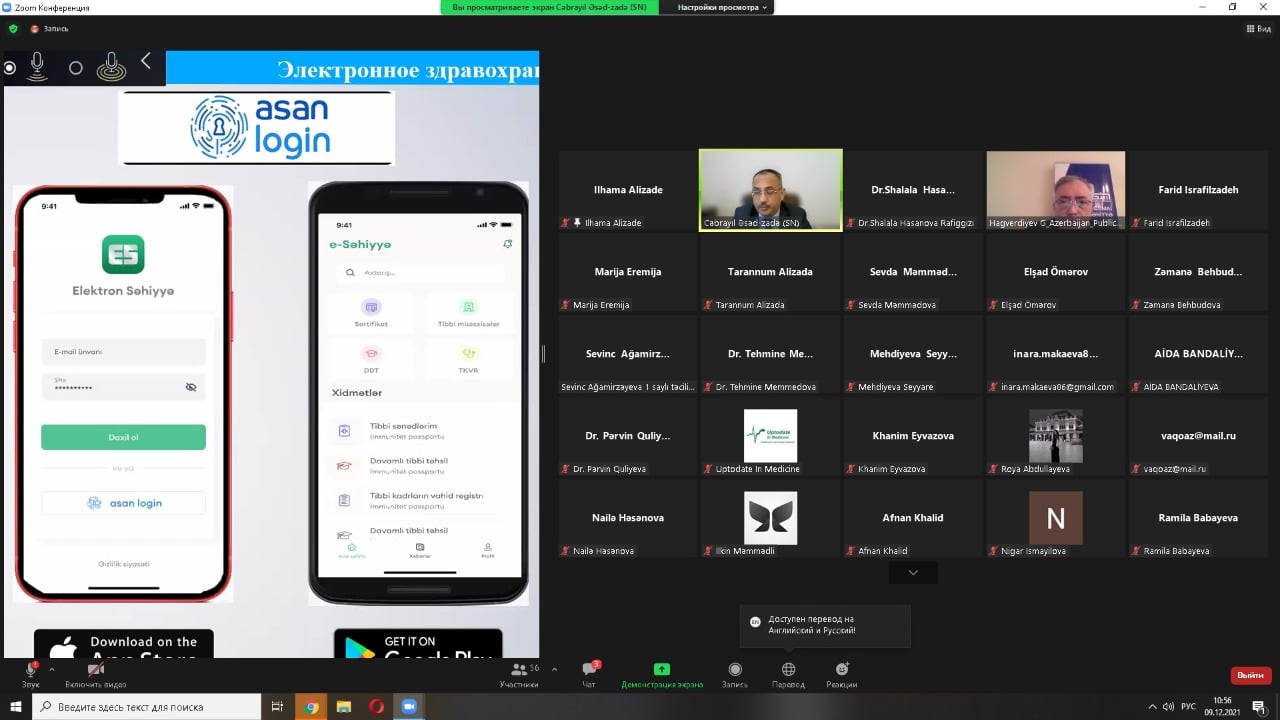Click the Khanim Eyvazova tile
1280x720 pixels.
click(913, 436)
